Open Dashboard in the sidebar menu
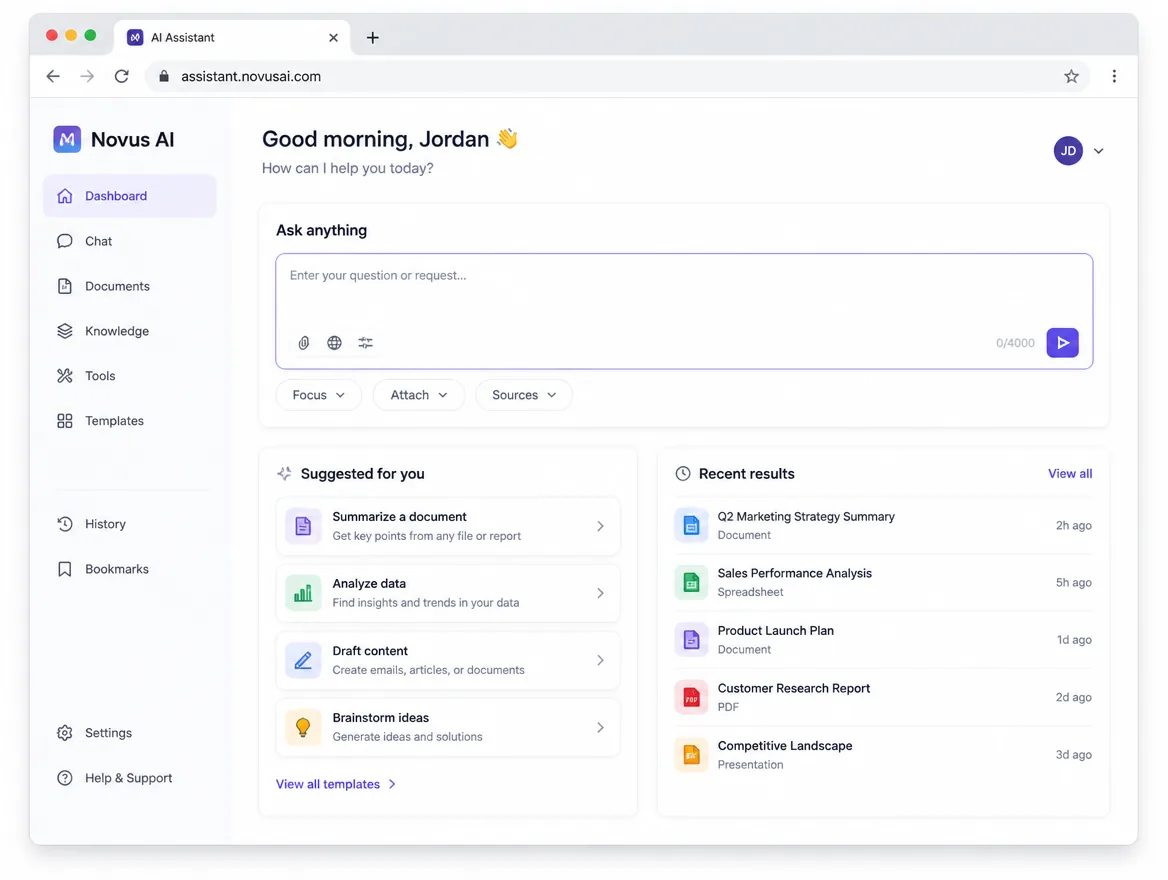The height and width of the screenshot is (880, 1168). point(130,196)
